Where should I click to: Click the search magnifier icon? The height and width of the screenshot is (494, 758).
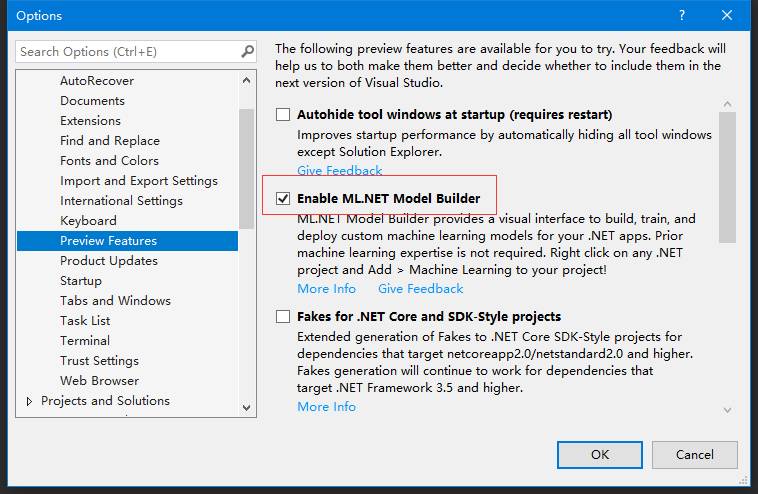[247, 51]
